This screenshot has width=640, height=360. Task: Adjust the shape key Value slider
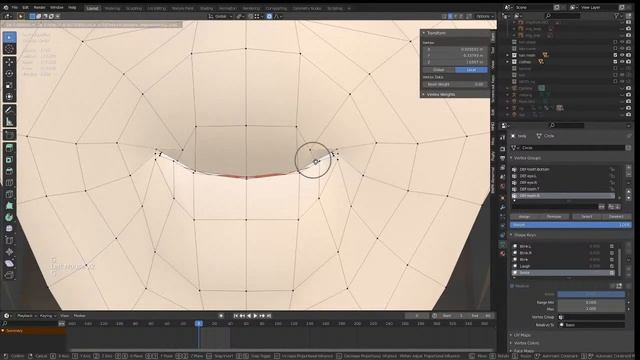[x=591, y=294]
